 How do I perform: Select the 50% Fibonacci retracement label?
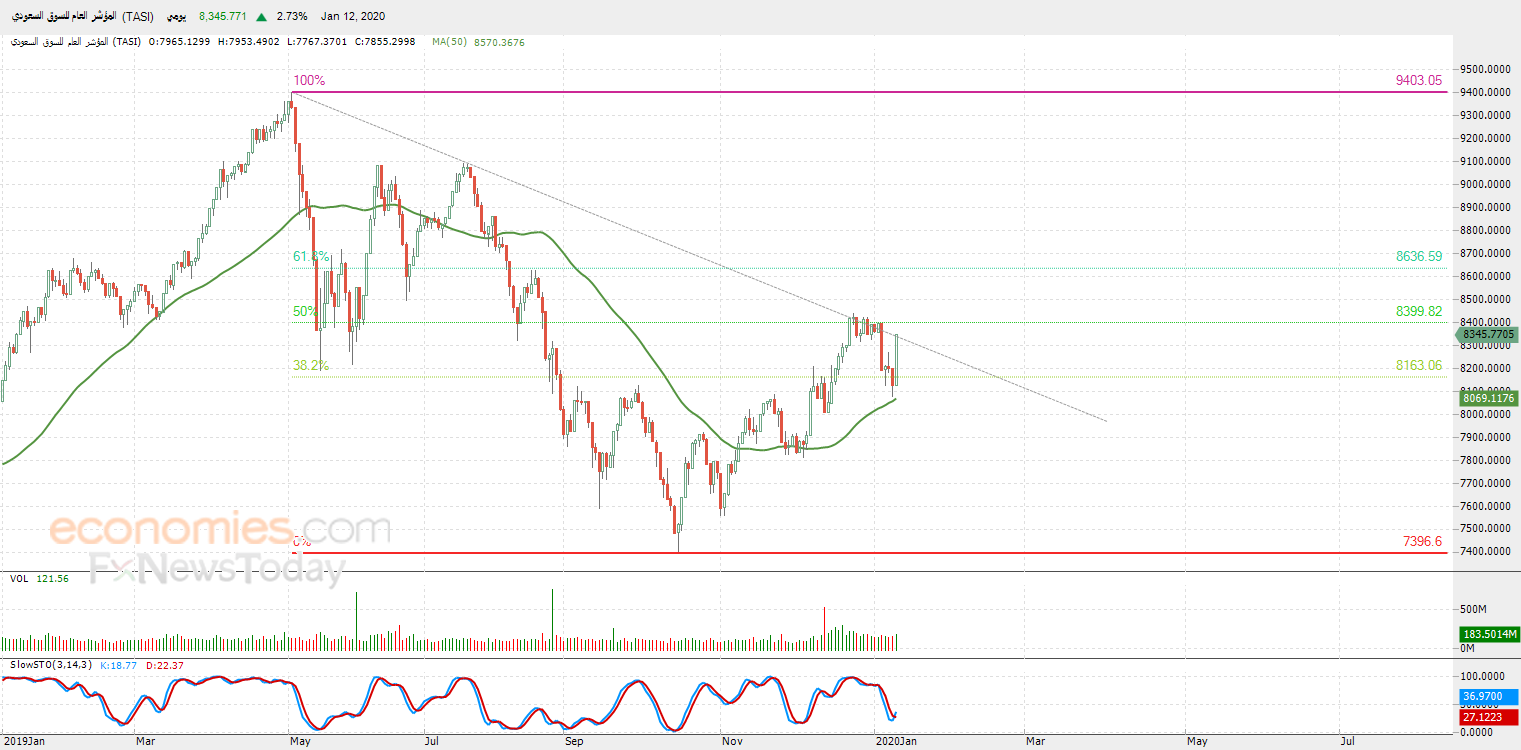pyautogui.click(x=305, y=311)
